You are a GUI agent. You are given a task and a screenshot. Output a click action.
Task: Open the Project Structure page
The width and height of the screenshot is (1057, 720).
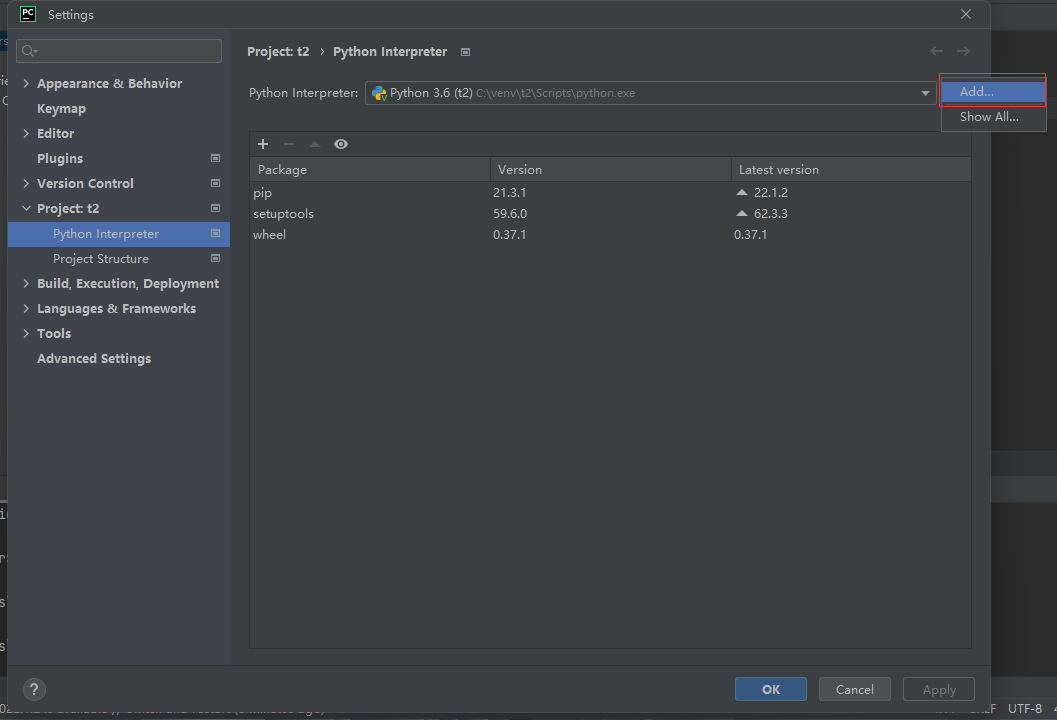point(101,259)
